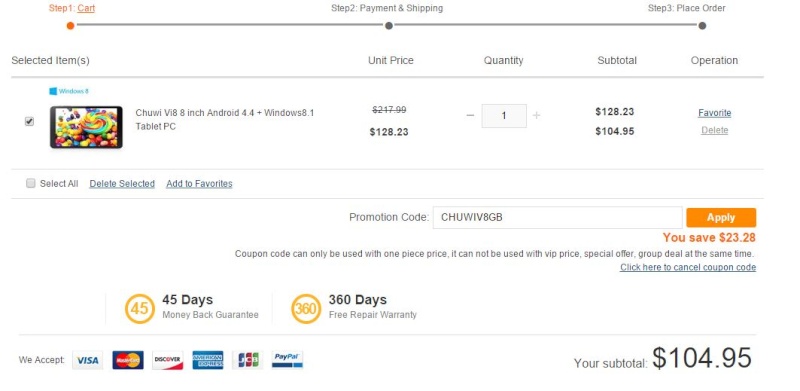Click the American Express card icon
This screenshot has width=800, height=391.
(208, 360)
